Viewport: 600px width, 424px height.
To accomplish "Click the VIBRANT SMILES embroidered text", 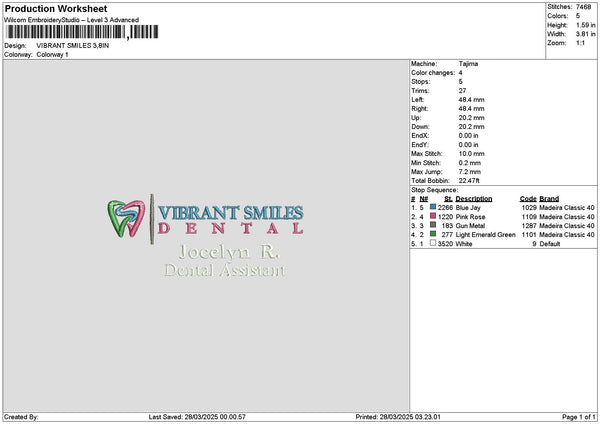I will click(231, 213).
